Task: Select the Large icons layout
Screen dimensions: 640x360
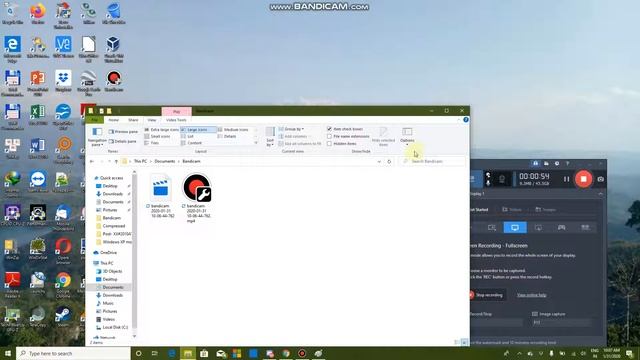Action: tap(198, 129)
